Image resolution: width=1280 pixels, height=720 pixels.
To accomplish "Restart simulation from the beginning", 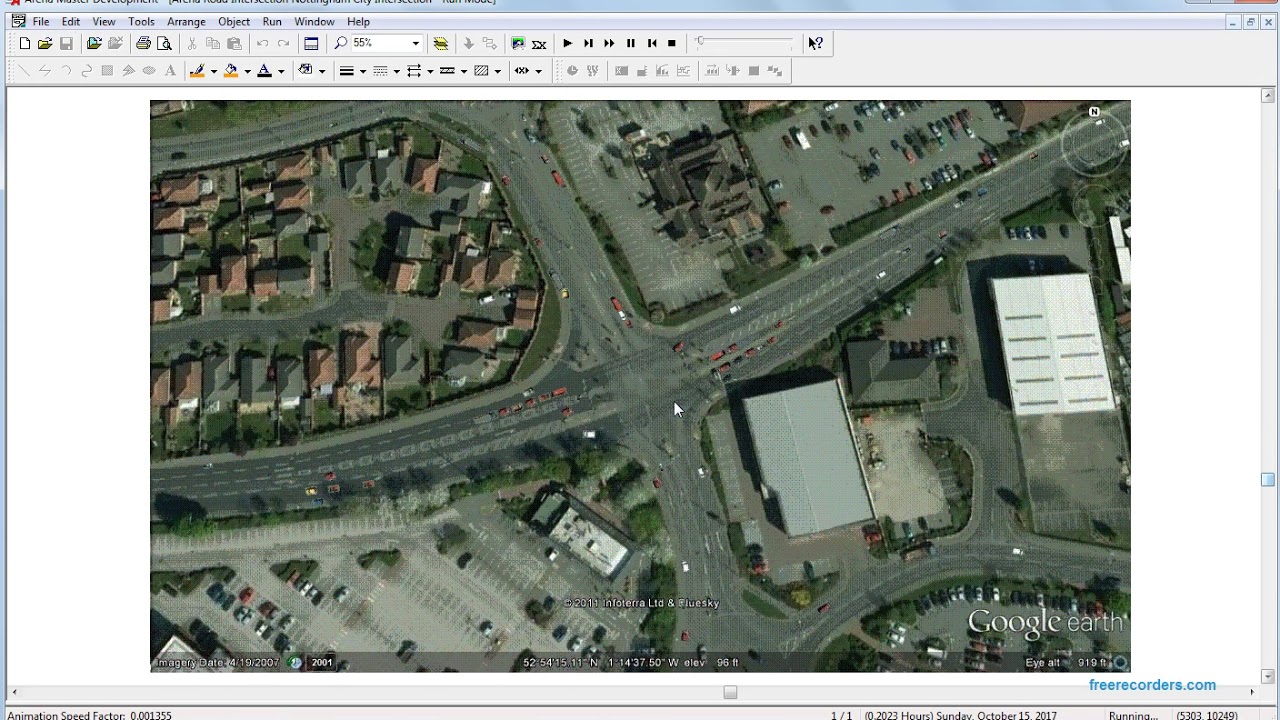I will (651, 43).
